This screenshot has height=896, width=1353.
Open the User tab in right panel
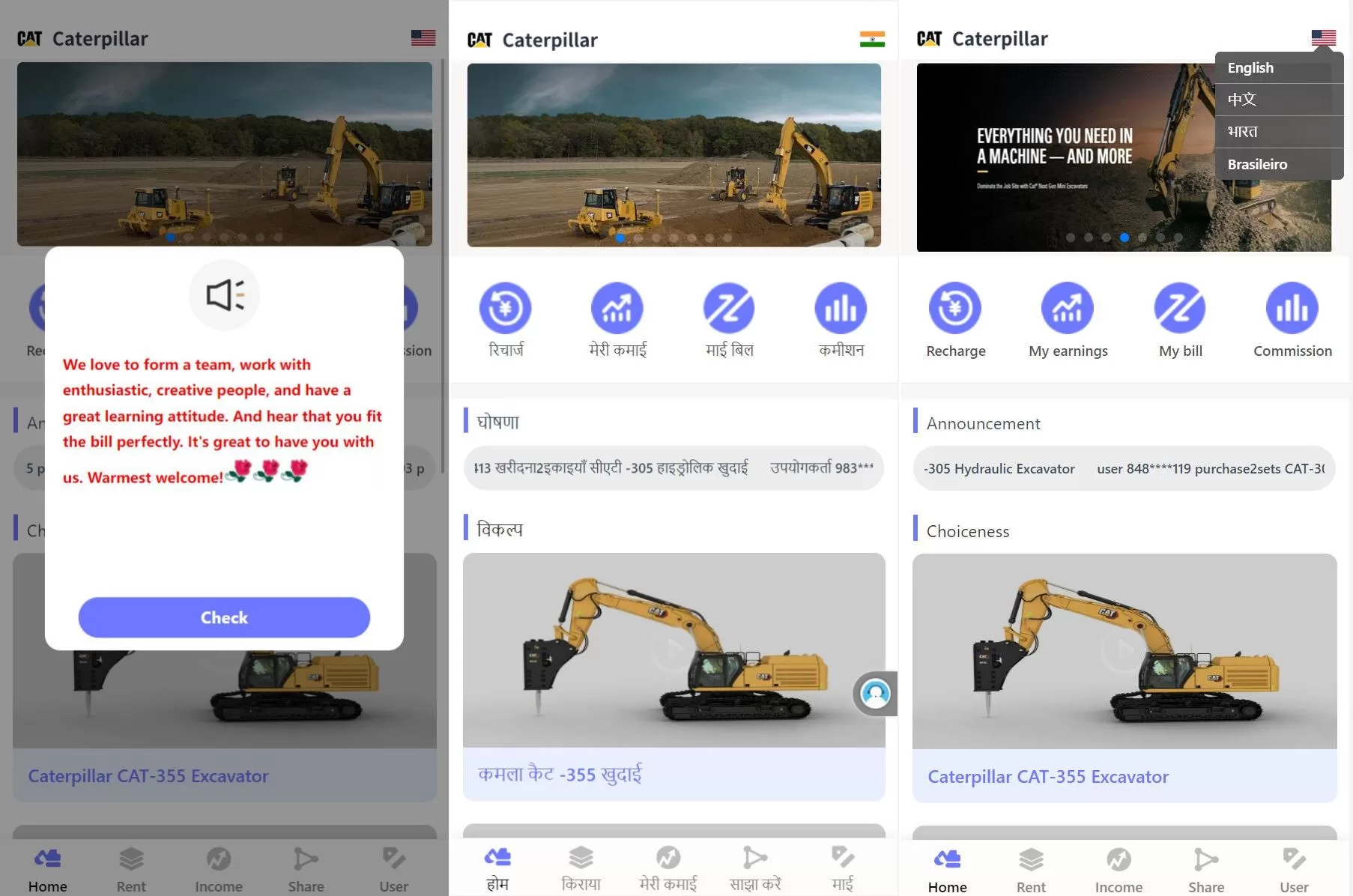[x=1294, y=869]
